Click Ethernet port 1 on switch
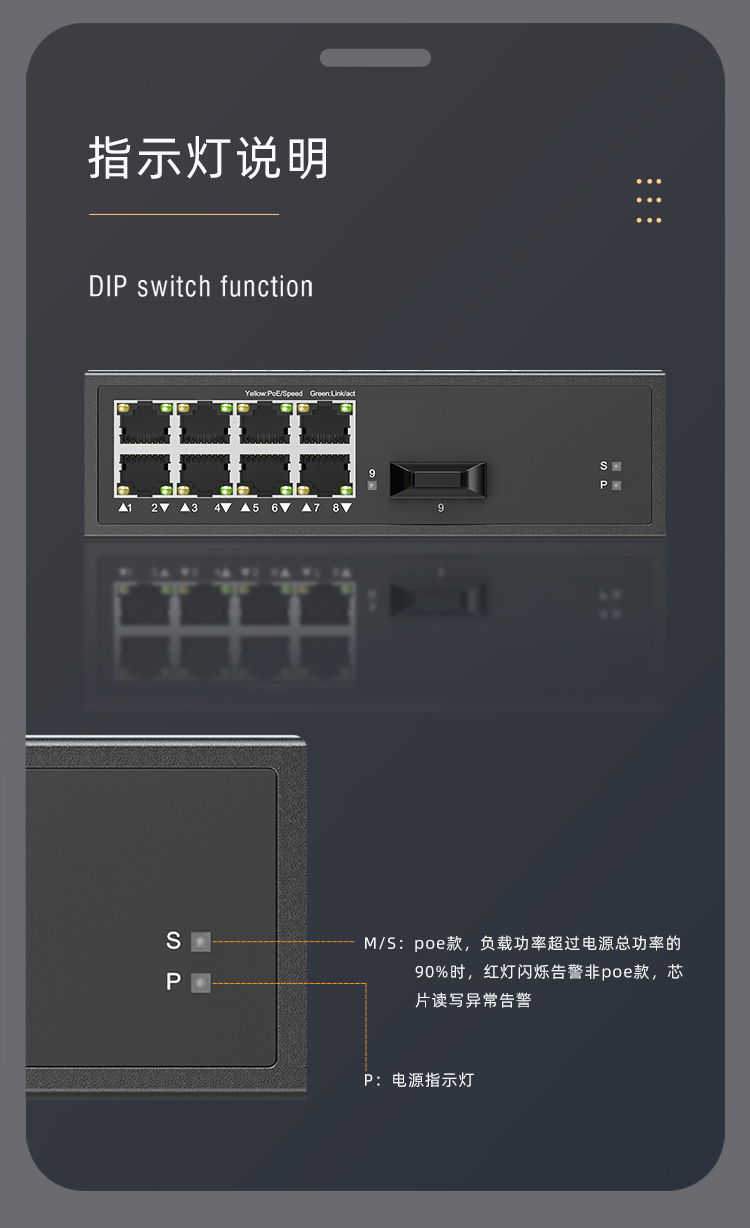750x1228 pixels. (x=145, y=424)
